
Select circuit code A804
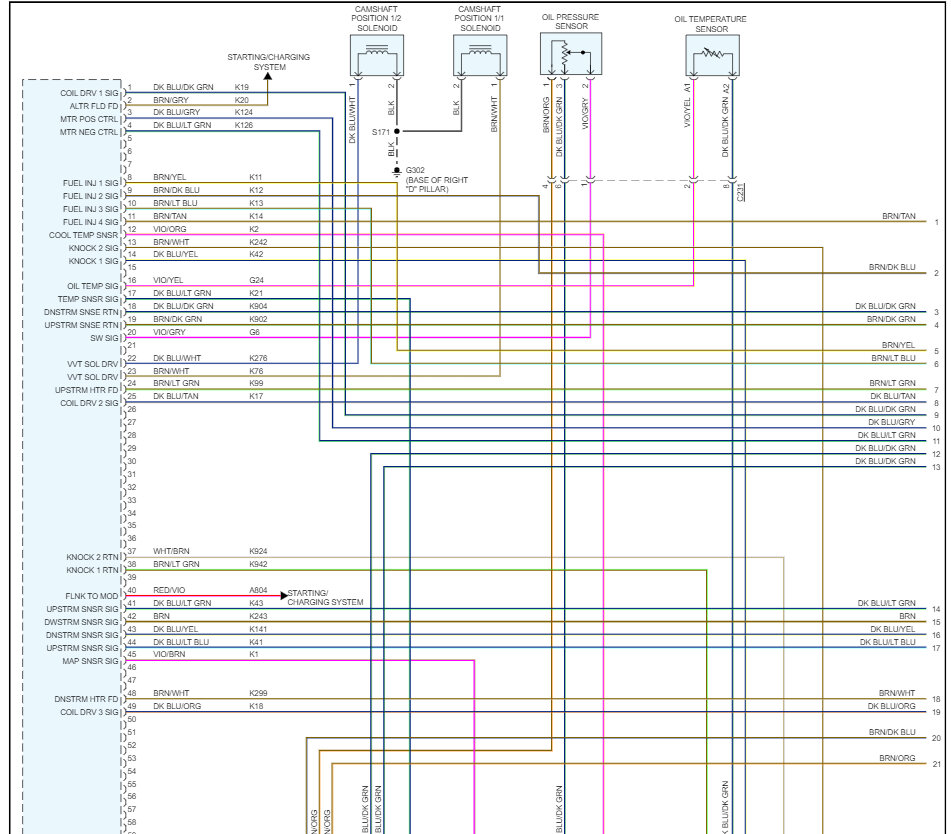pyautogui.click(x=258, y=590)
